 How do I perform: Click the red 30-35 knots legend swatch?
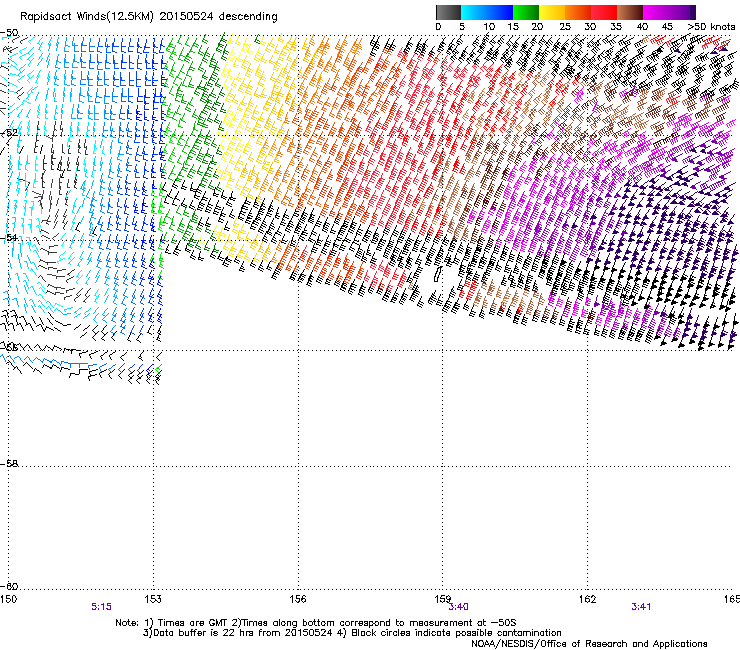click(x=604, y=12)
